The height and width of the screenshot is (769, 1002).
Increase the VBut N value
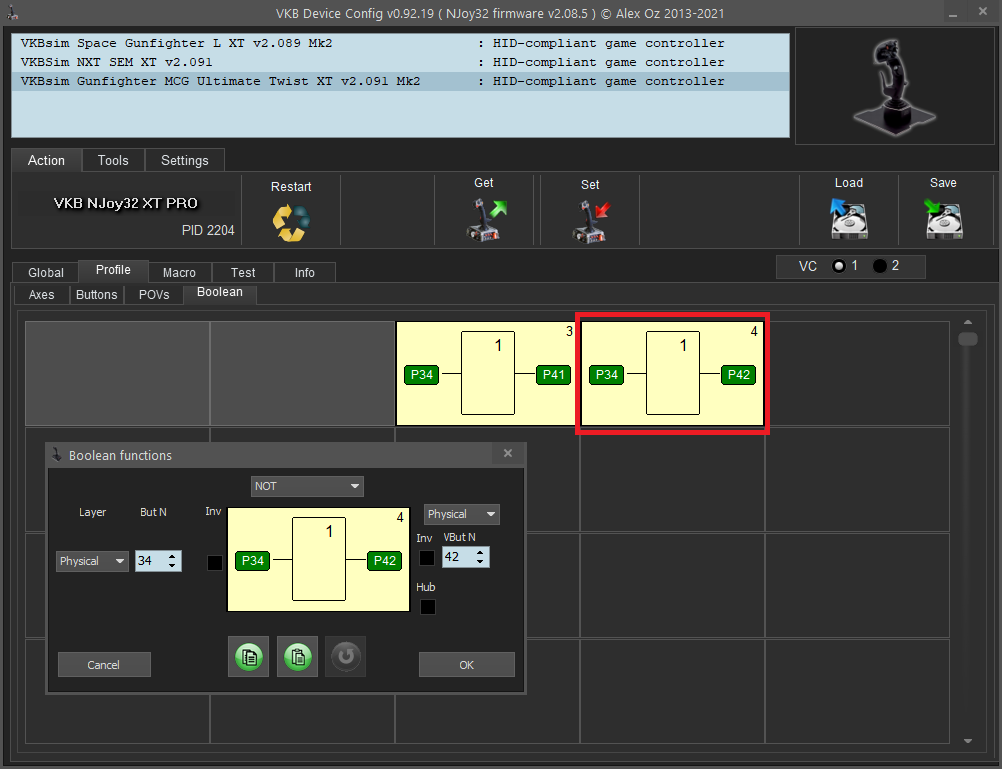tap(480, 552)
